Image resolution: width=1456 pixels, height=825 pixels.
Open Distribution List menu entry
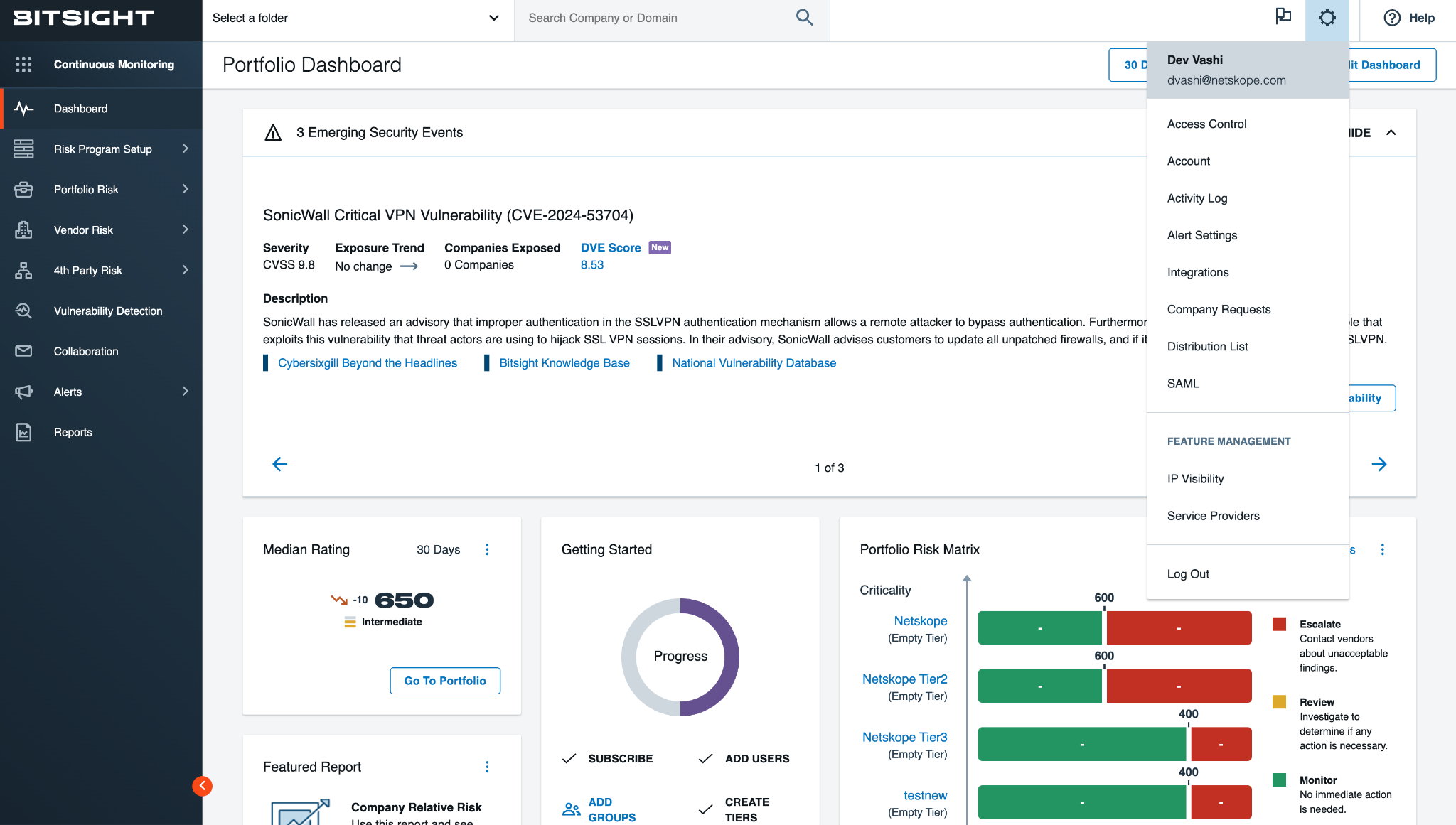click(x=1248, y=345)
